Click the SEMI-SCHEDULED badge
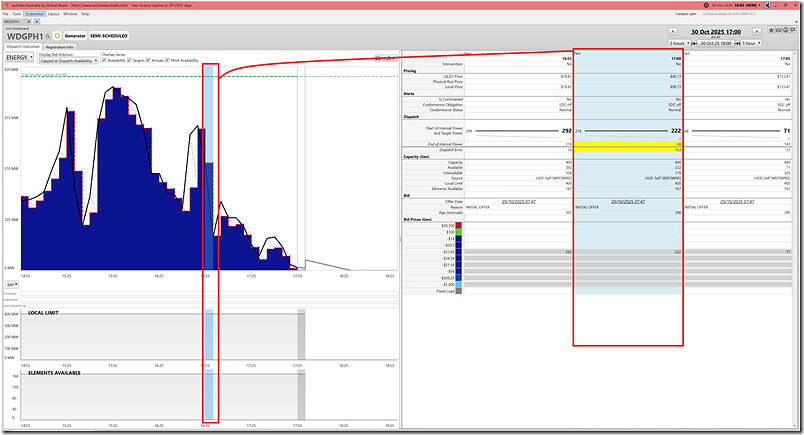The width and height of the screenshot is (804, 435). [x=109, y=36]
